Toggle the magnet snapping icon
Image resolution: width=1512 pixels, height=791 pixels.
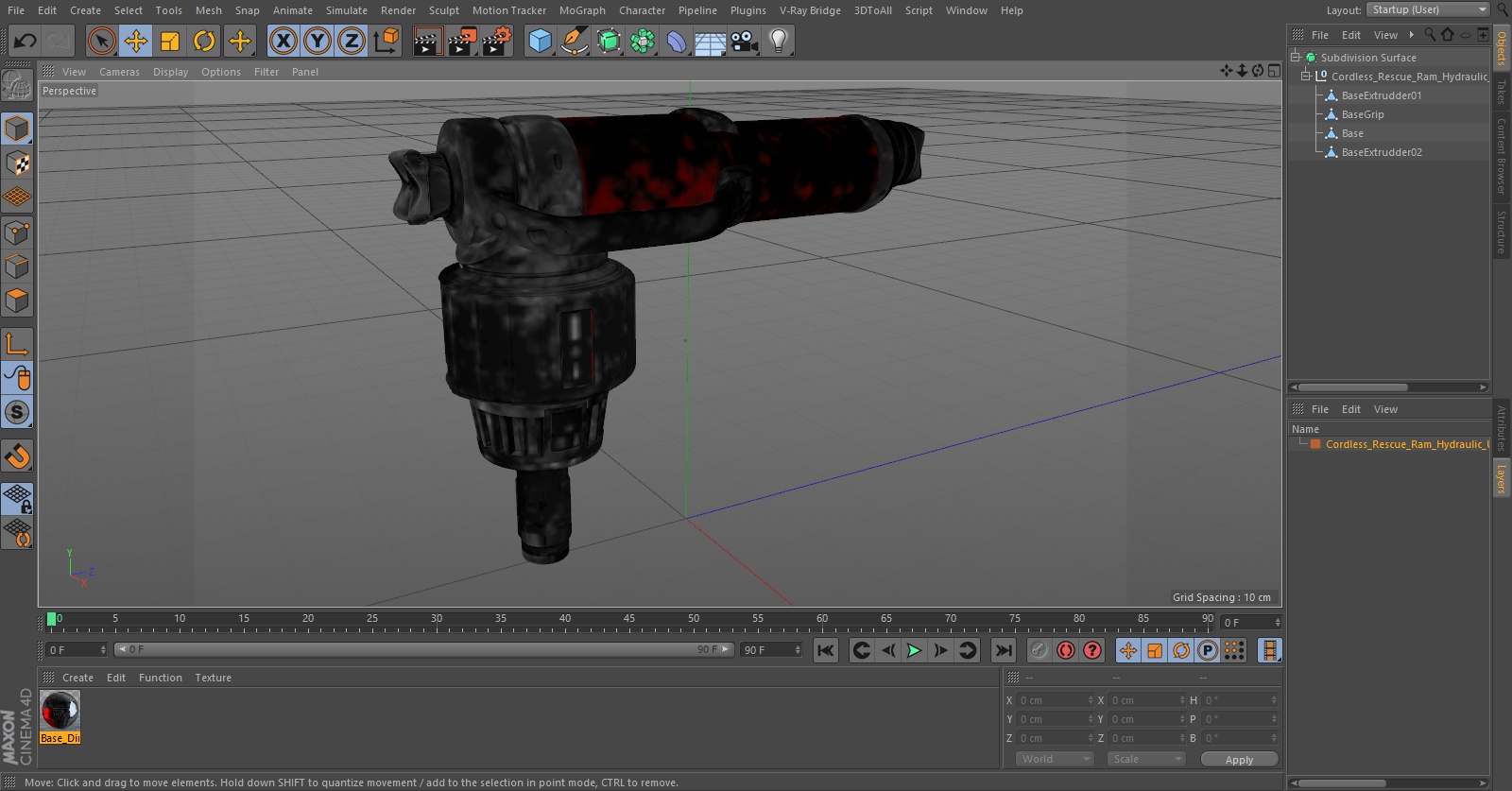coord(17,456)
